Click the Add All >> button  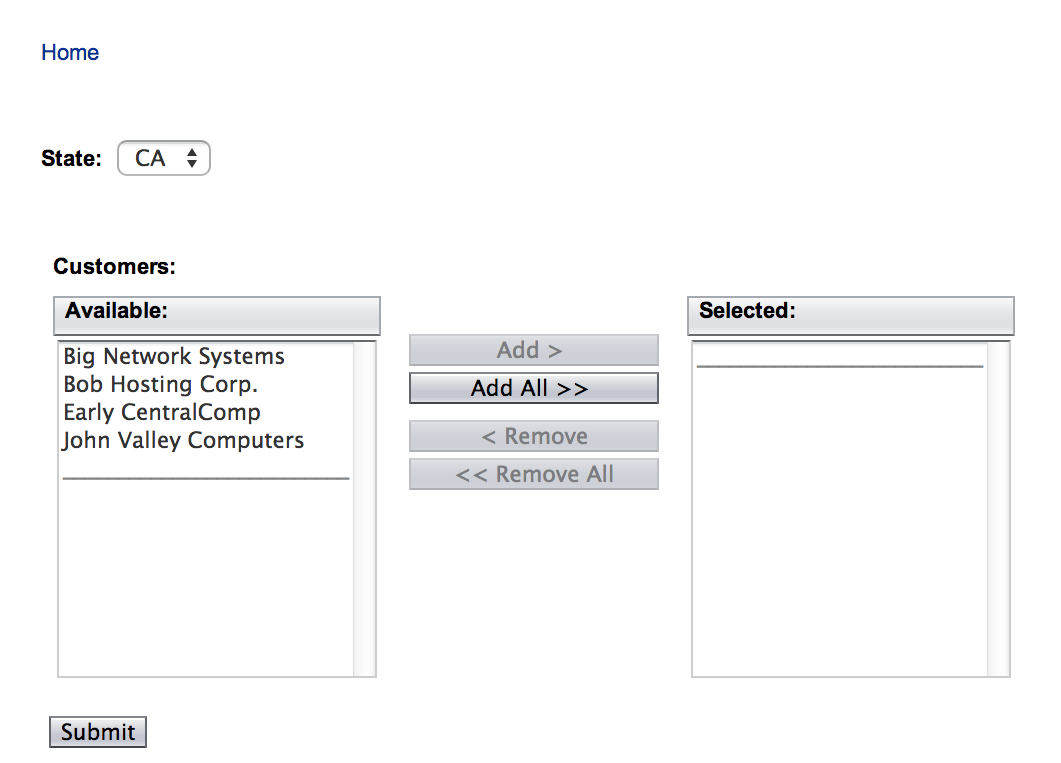533,388
